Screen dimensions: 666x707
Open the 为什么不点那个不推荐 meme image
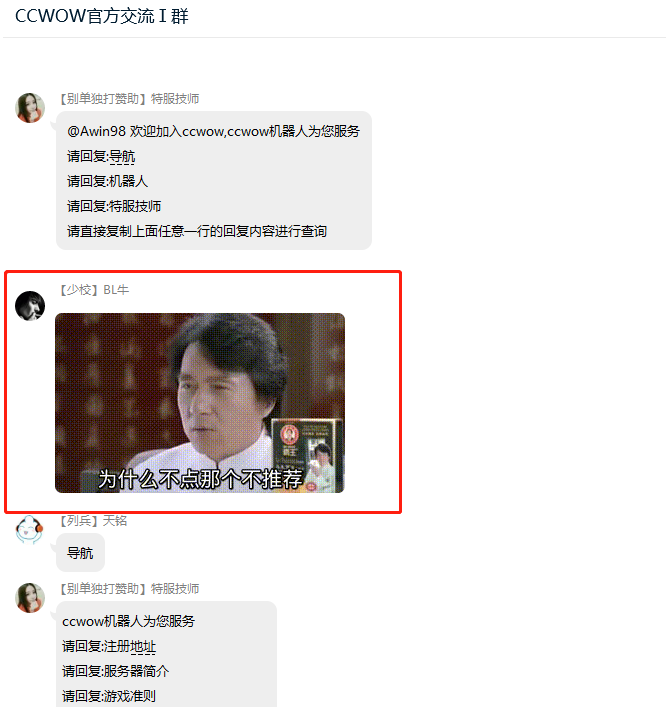(200, 403)
